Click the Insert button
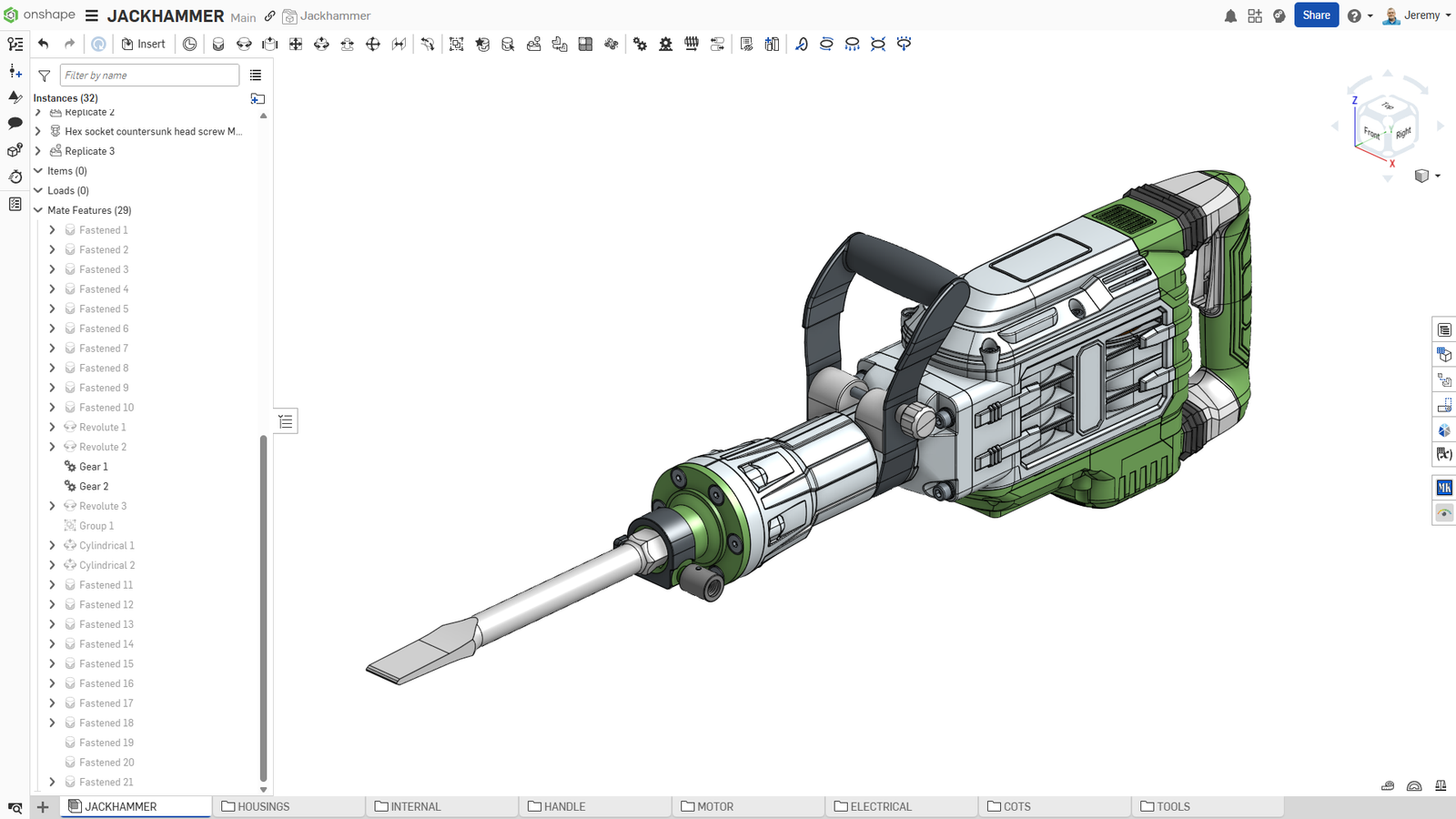 click(x=144, y=44)
